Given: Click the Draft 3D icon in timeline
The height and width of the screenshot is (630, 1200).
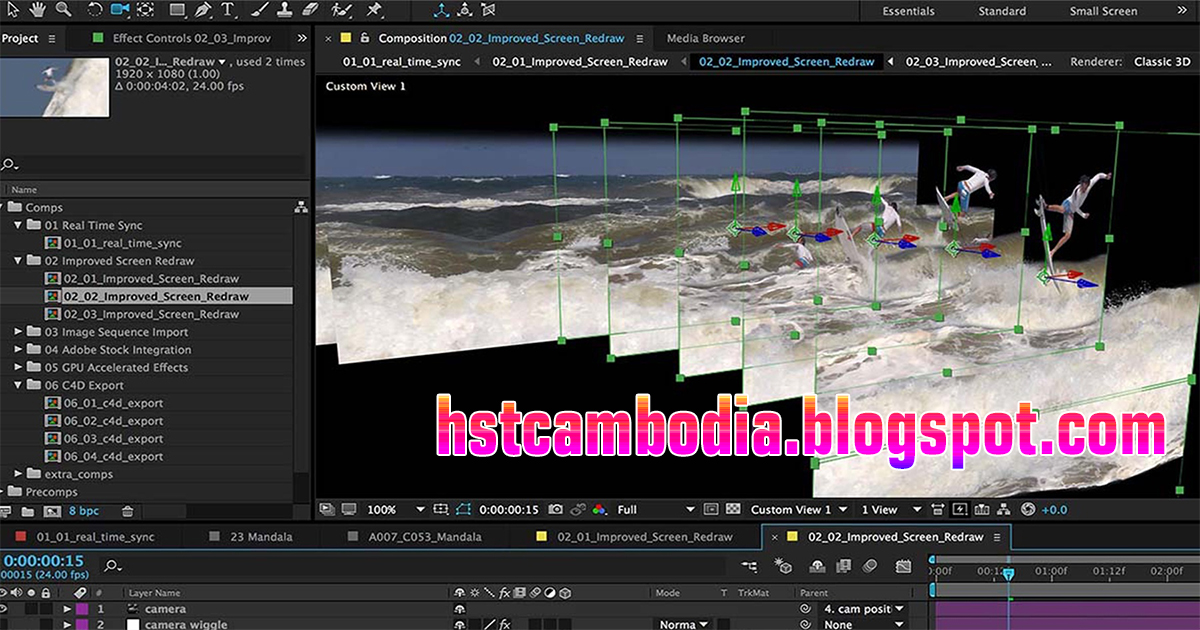Looking at the screenshot, I should [x=783, y=566].
